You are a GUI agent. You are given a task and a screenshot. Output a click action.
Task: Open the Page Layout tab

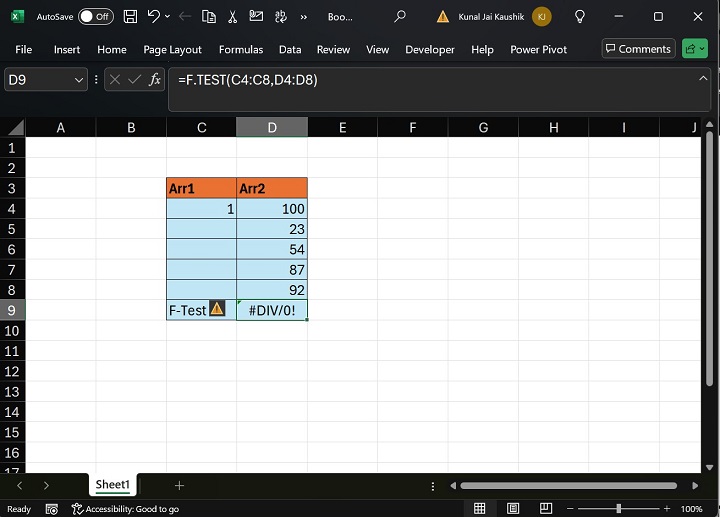click(172, 50)
